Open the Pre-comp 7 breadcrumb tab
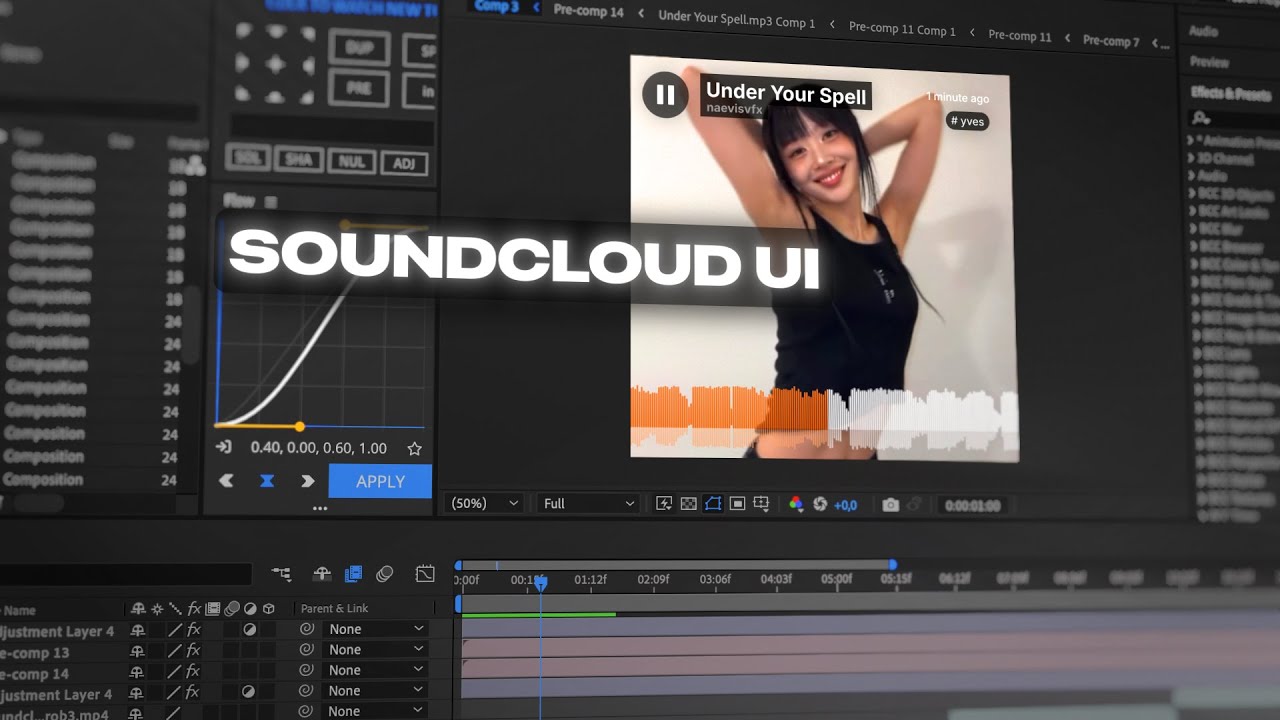Screen dimensions: 1280x720 [x=1111, y=41]
